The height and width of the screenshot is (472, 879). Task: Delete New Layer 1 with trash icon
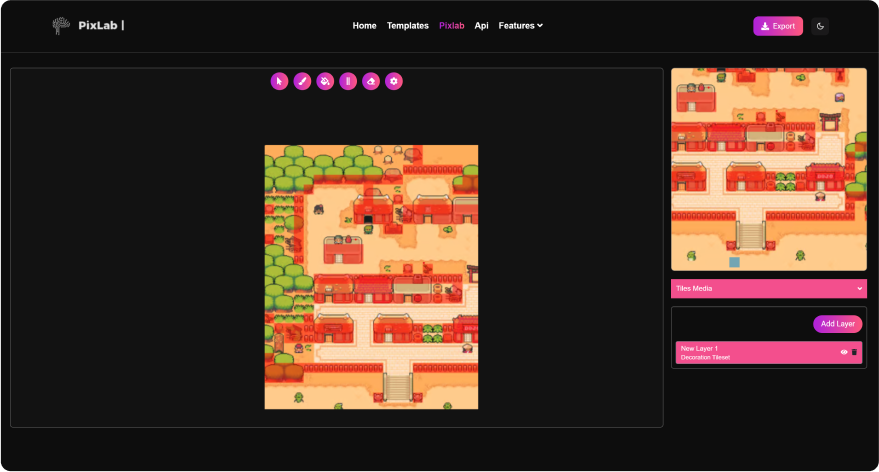[x=854, y=352]
